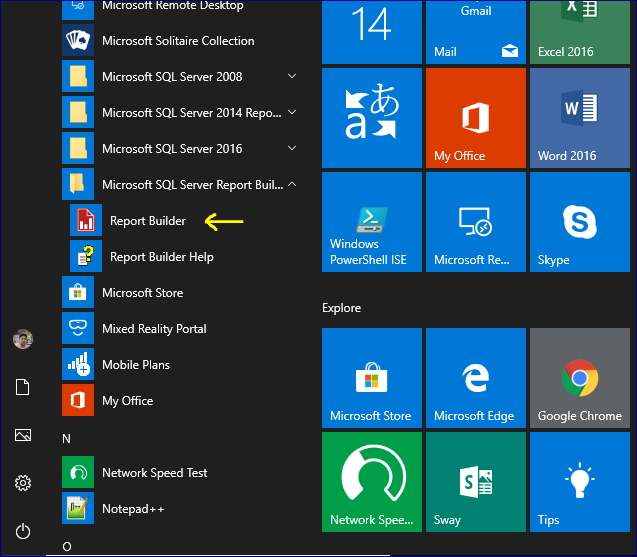Open the Microsoft Store tile under Explore
This screenshot has height=557, width=637.
[372, 378]
